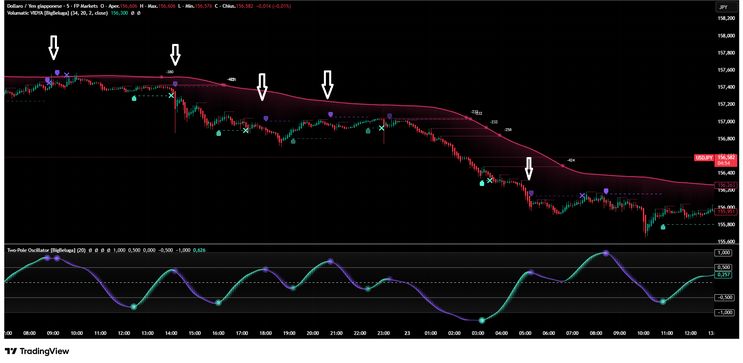Click the 18:00 time axis label
The image size is (743, 363).
(265, 333)
